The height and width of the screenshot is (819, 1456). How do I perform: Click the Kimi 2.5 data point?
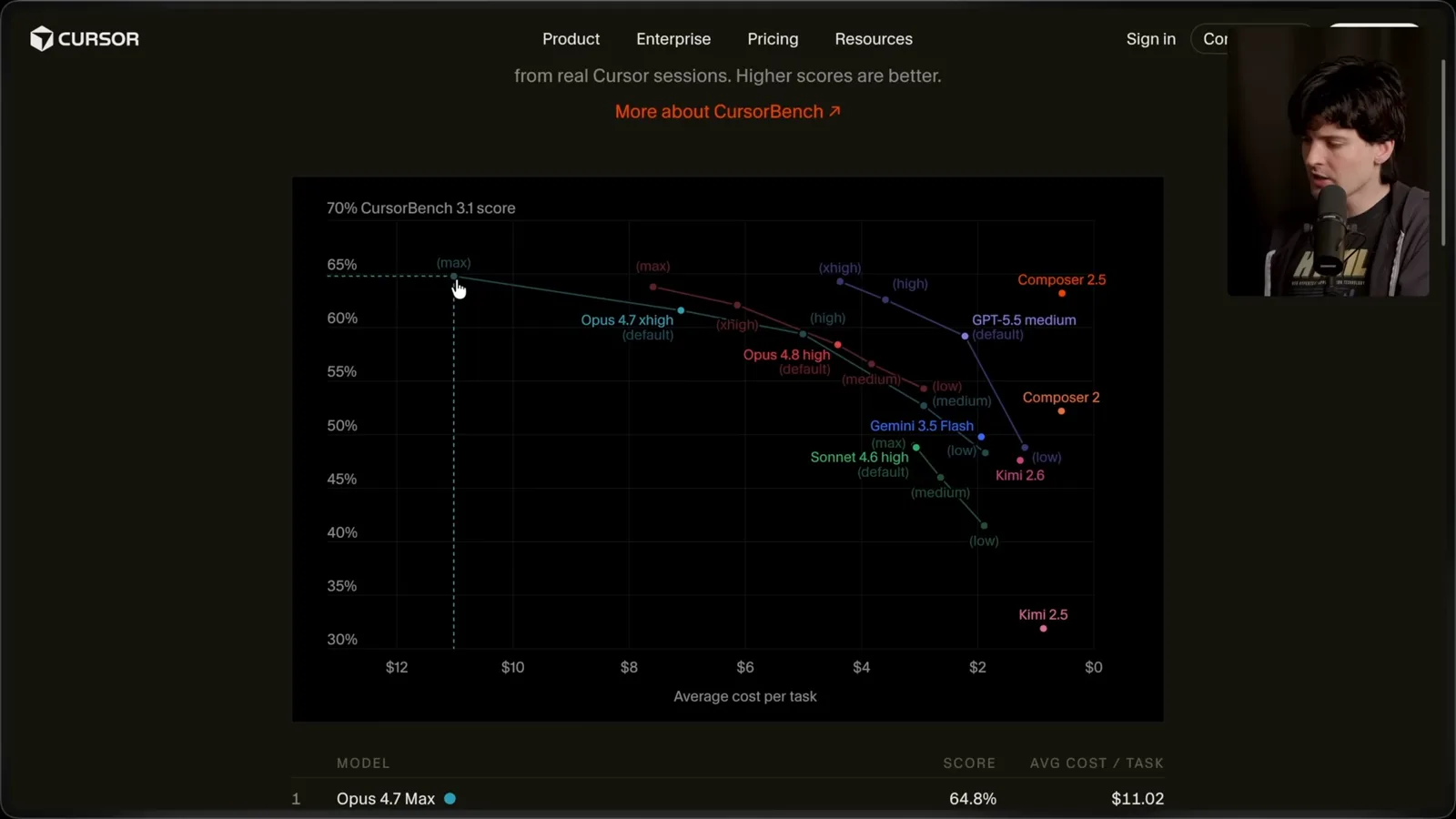pyautogui.click(x=1043, y=629)
